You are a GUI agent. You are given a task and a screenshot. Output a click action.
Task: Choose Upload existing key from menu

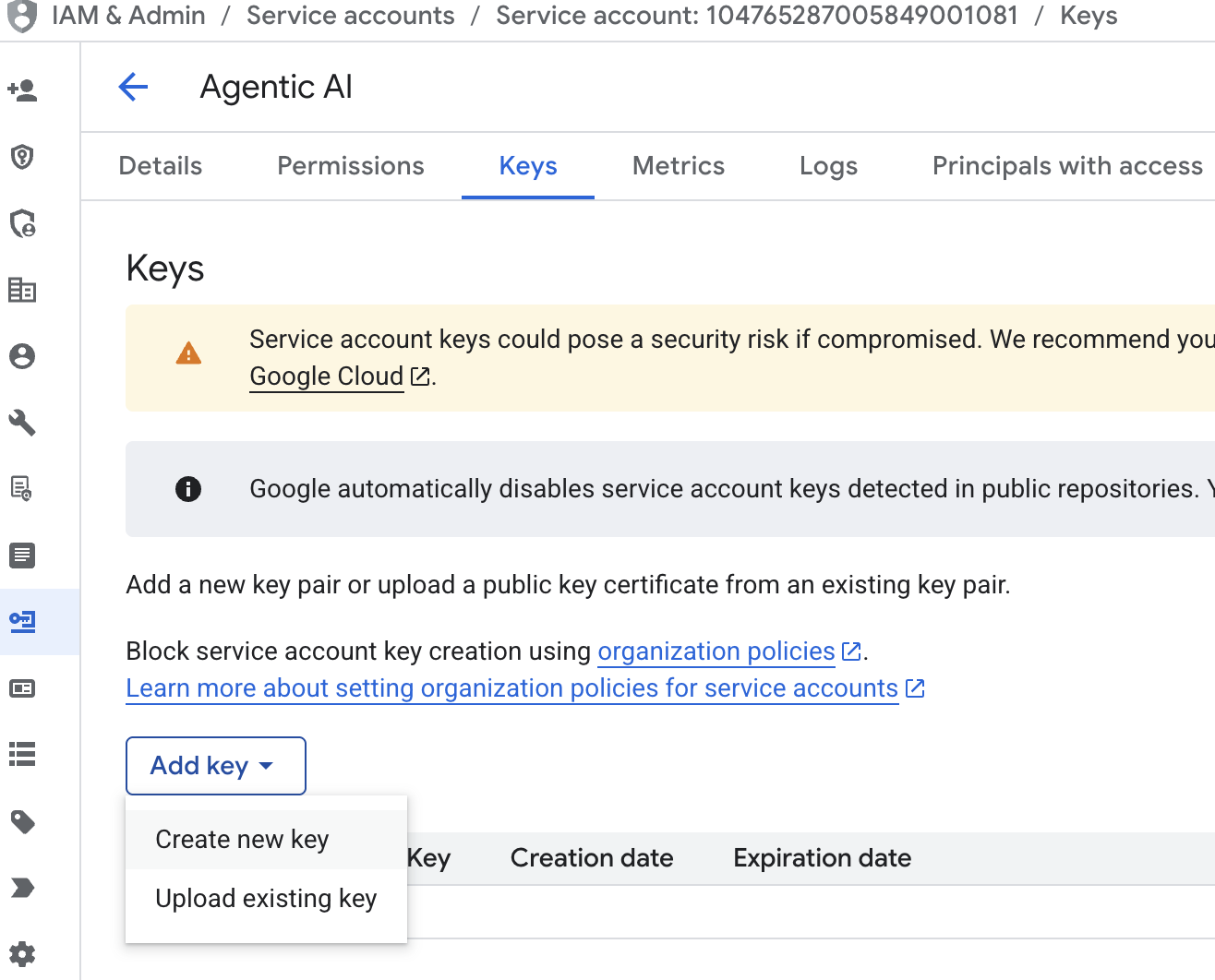tap(266, 899)
